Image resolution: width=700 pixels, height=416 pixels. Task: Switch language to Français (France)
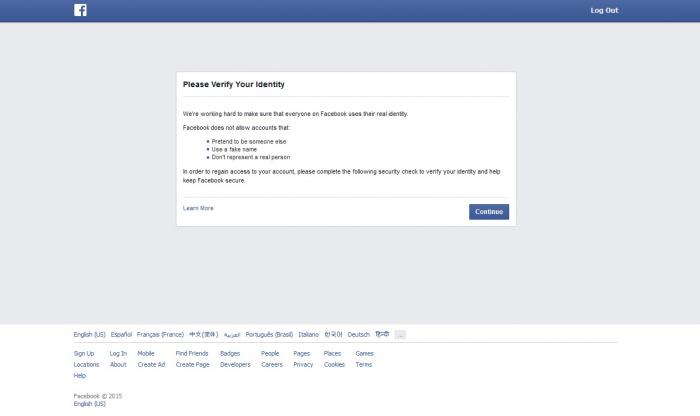(160, 334)
